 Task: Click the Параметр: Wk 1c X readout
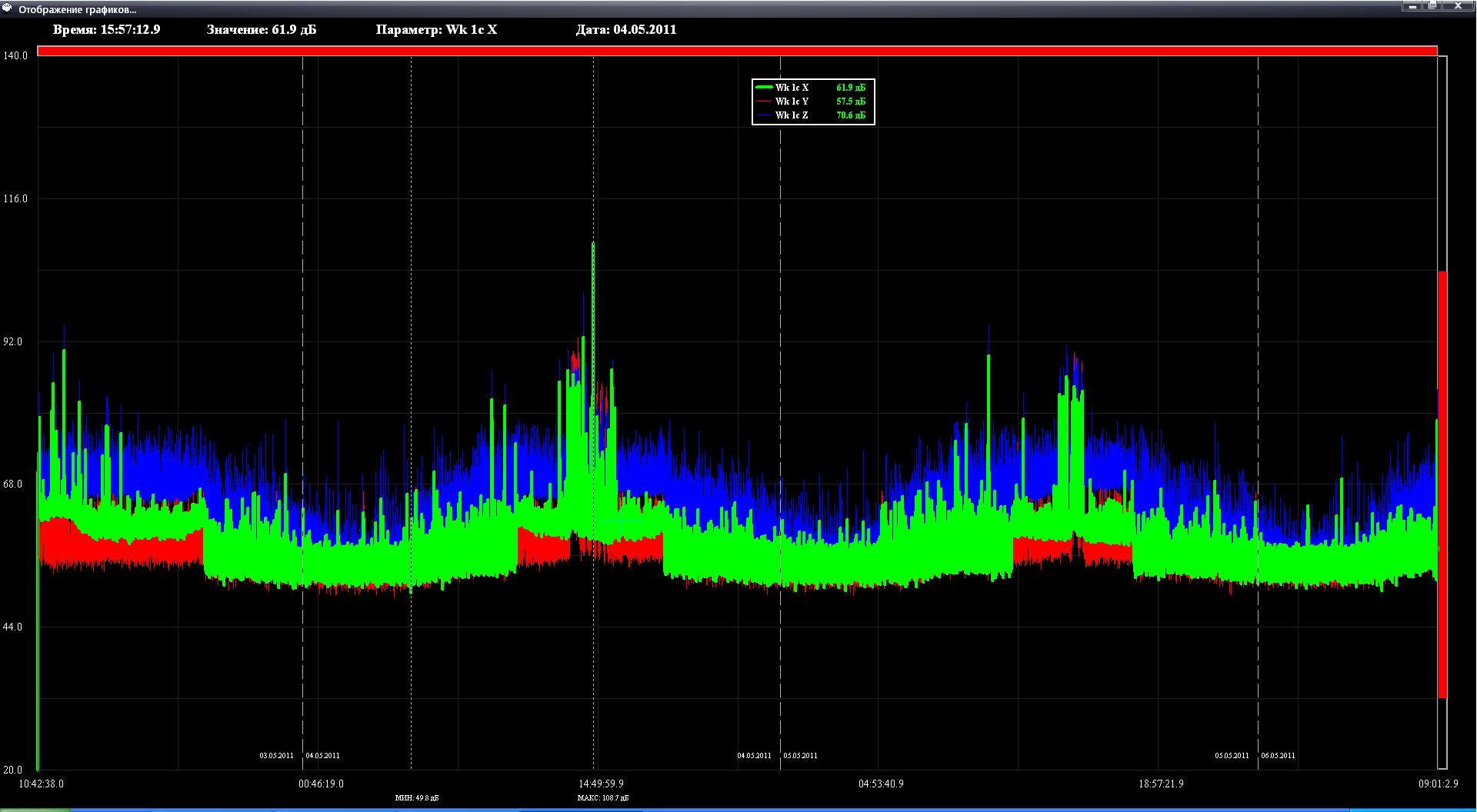[436, 30]
